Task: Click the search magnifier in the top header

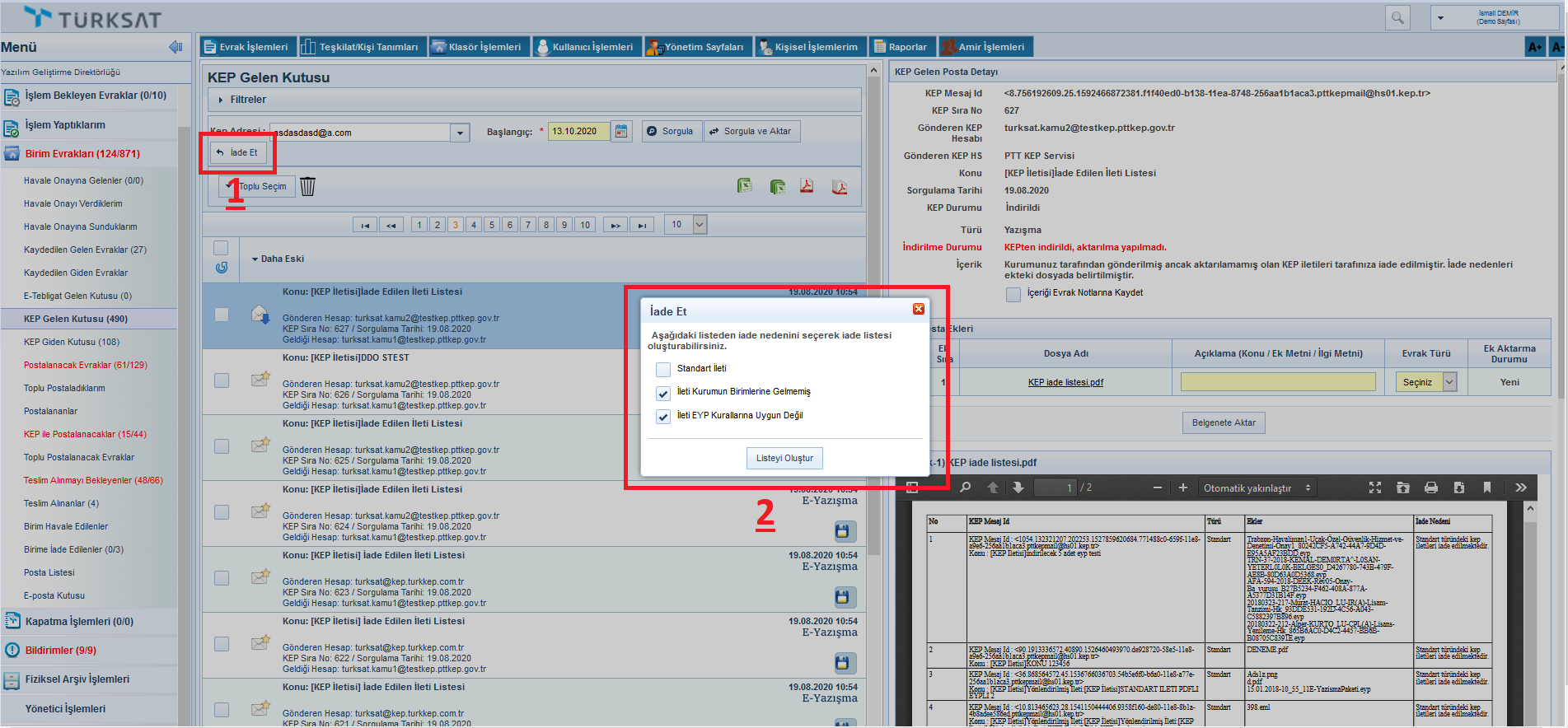Action: (x=1397, y=17)
